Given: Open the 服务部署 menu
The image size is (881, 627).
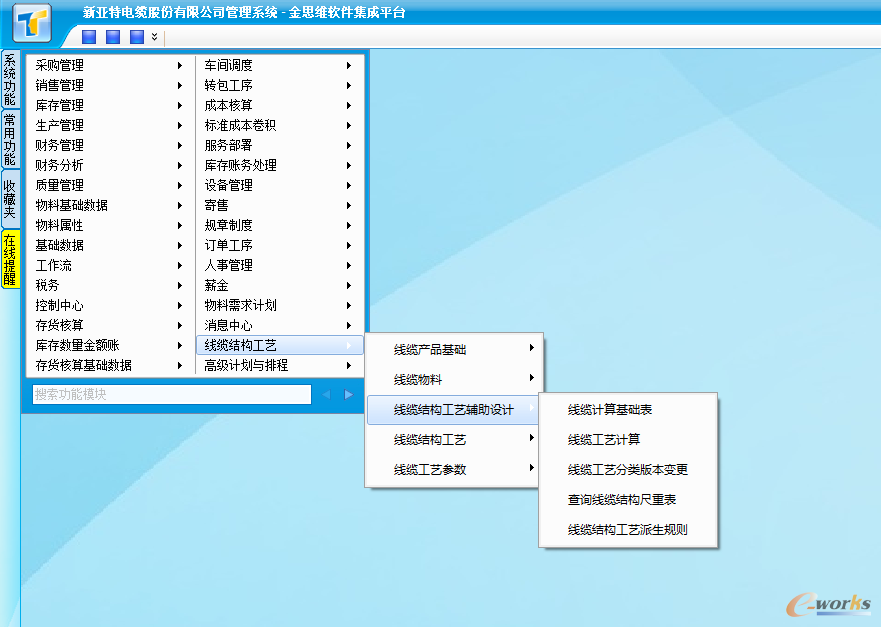Looking at the screenshot, I should point(280,145).
